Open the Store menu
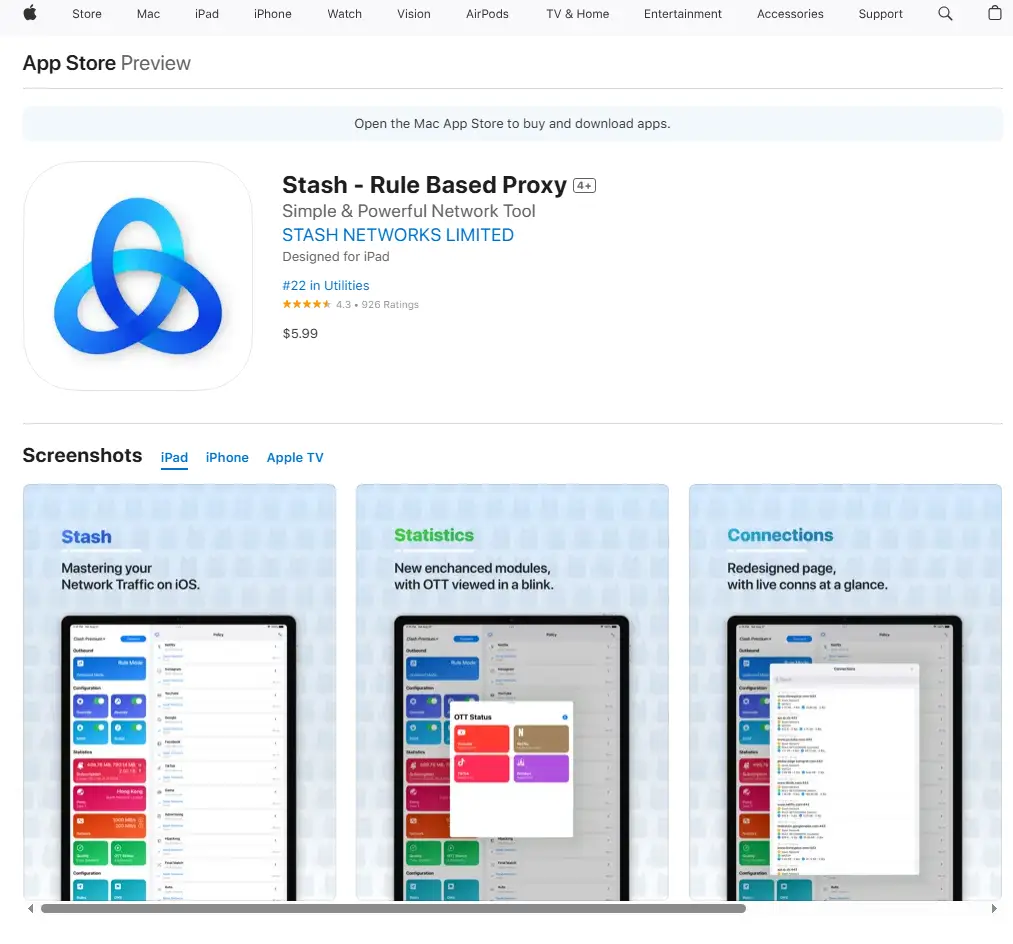 coord(87,14)
